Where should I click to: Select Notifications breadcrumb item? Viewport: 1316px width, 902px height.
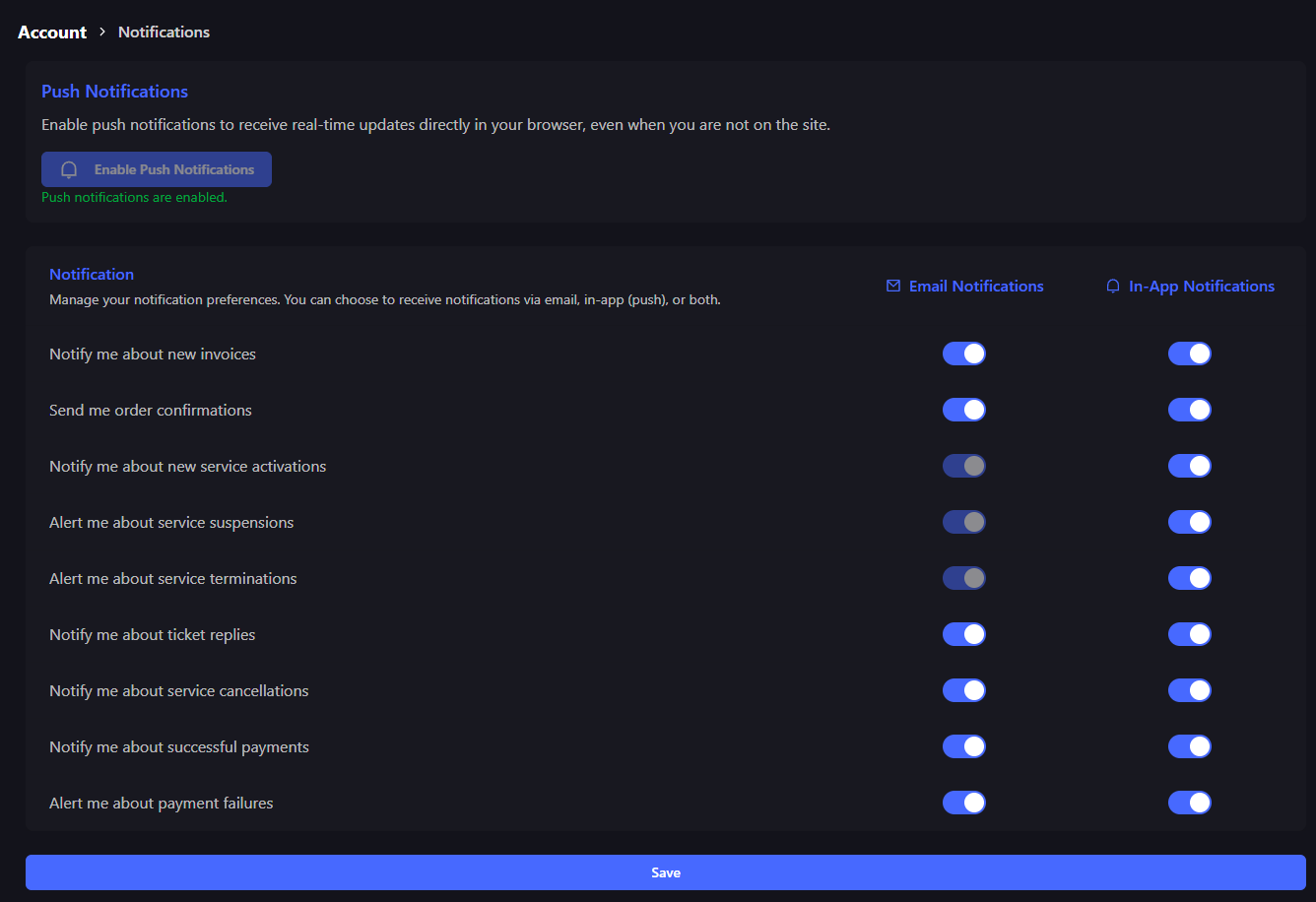pos(164,32)
